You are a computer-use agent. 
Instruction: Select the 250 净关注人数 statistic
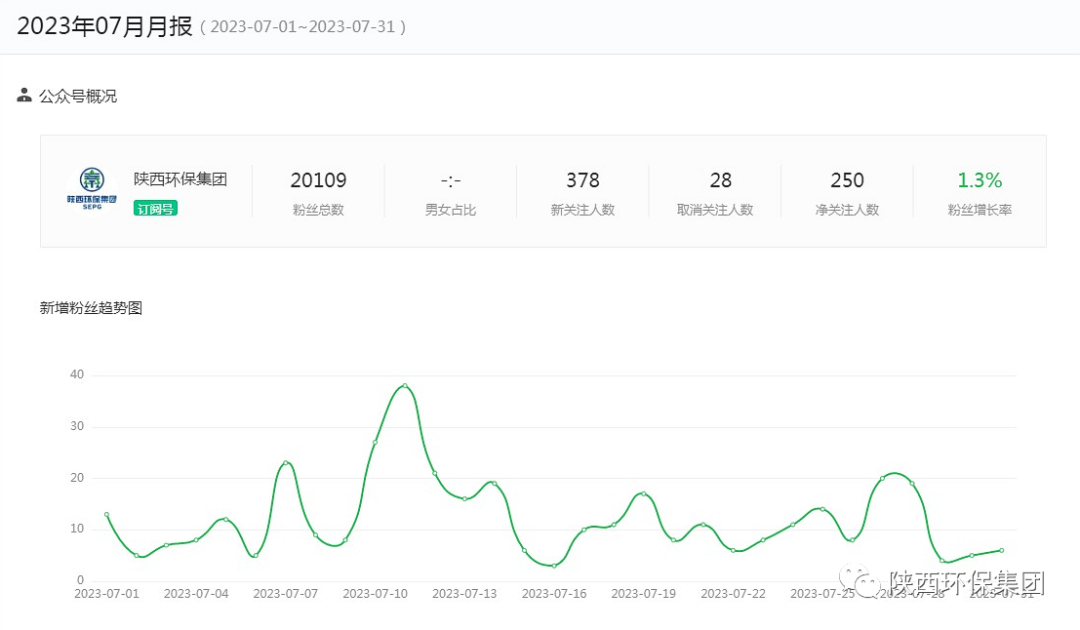[x=847, y=180]
